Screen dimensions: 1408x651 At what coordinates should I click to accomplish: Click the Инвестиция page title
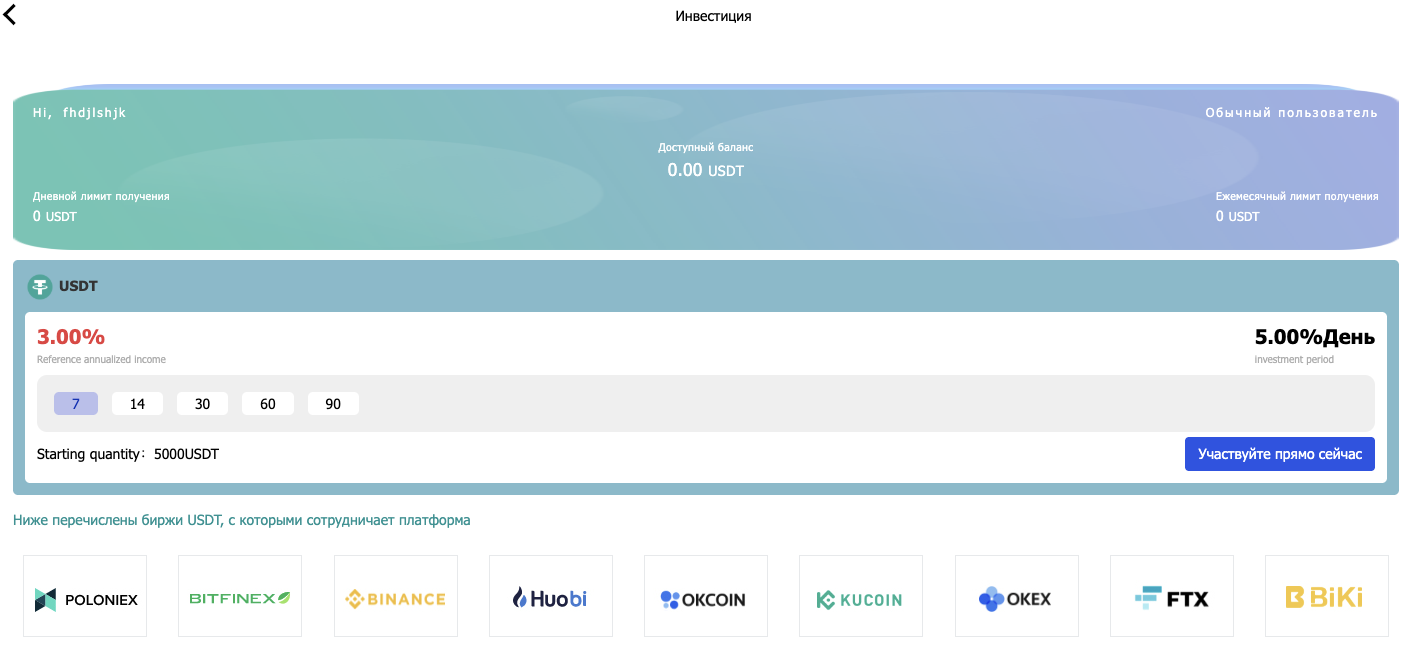click(713, 16)
